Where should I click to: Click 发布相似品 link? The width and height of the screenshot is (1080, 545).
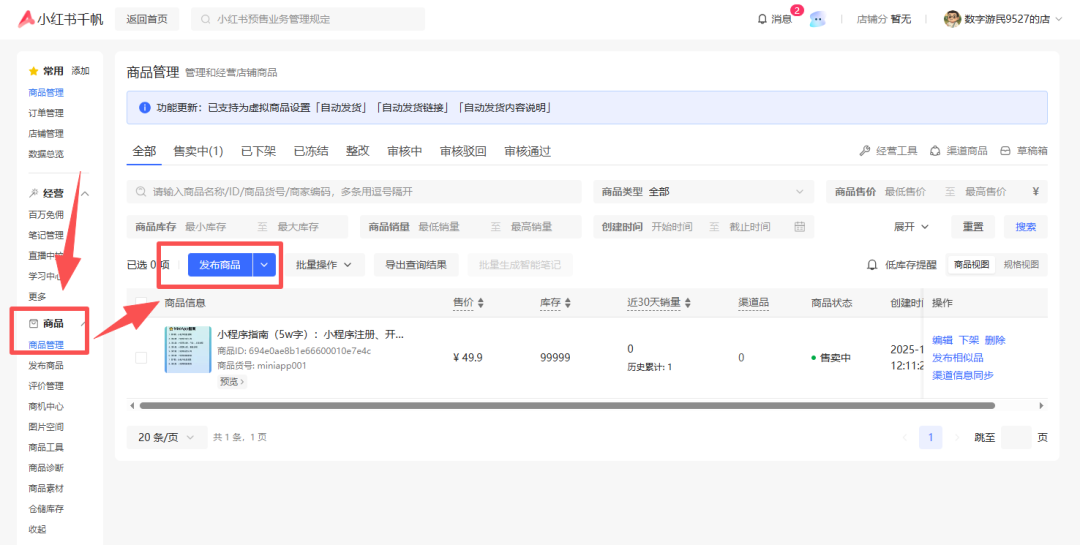[958, 358]
